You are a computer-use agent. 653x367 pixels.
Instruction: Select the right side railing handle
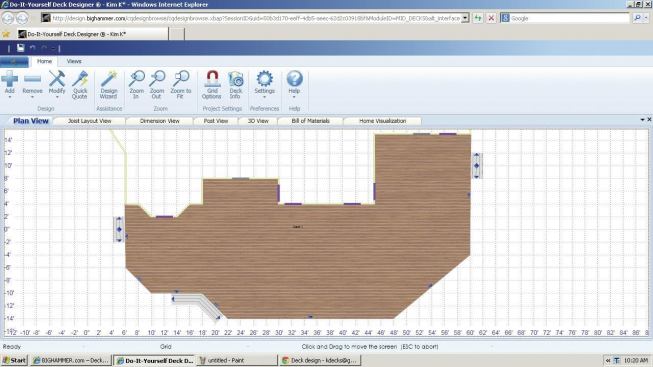click(476, 165)
